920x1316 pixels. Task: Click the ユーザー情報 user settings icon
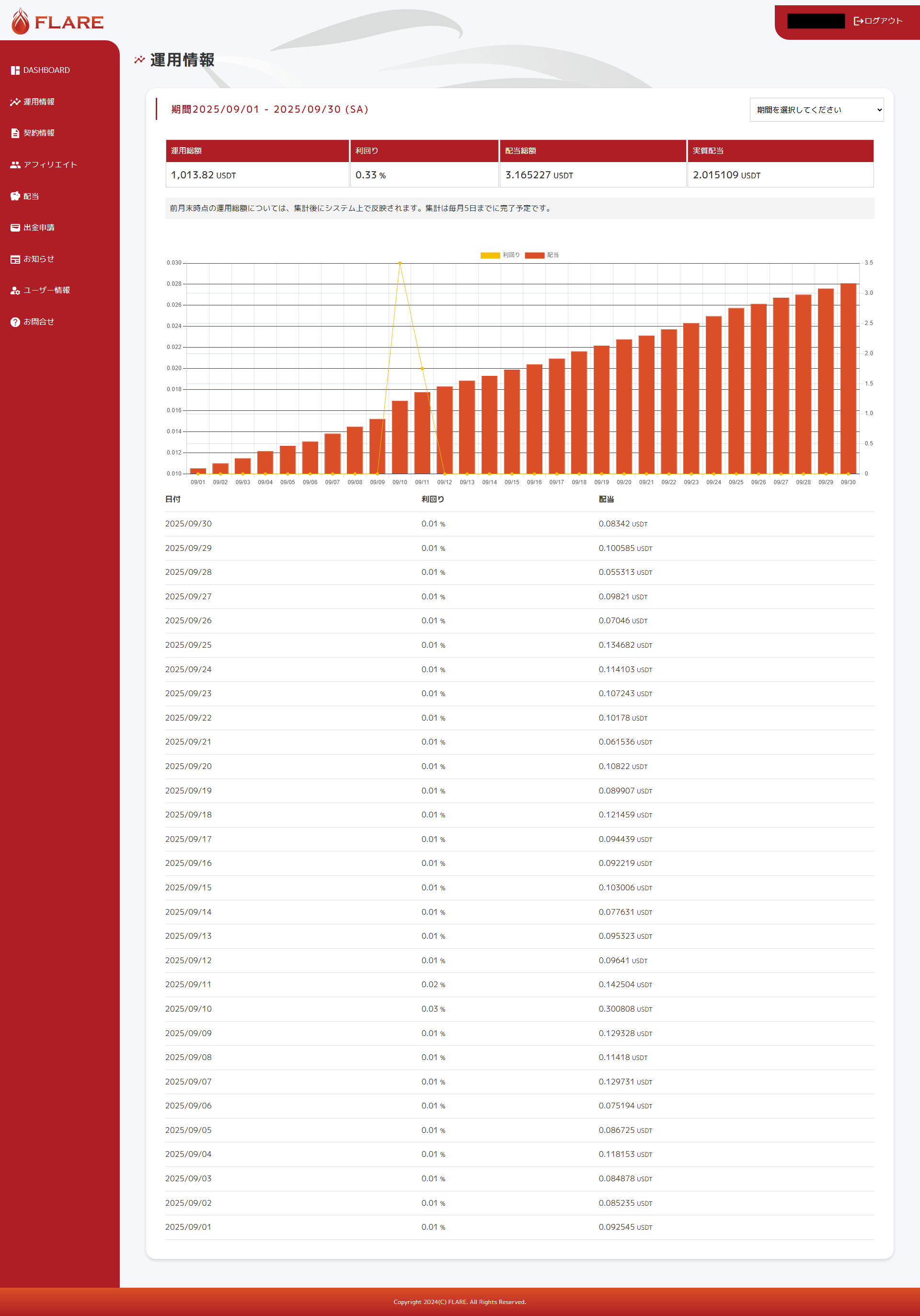pyautogui.click(x=15, y=291)
